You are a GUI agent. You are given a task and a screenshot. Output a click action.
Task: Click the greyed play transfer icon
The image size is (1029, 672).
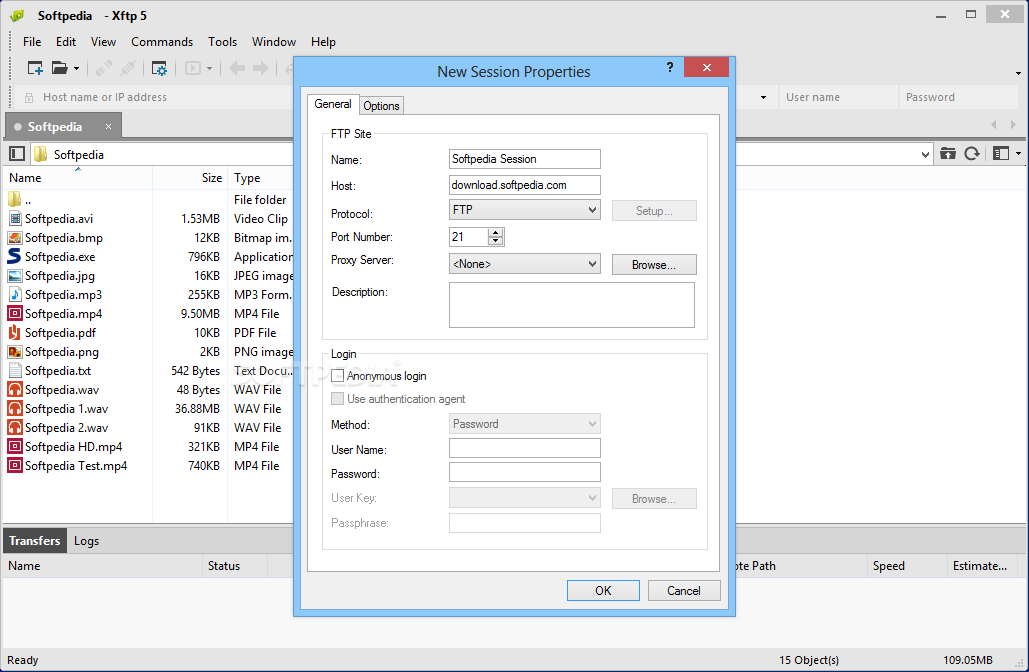(x=192, y=68)
